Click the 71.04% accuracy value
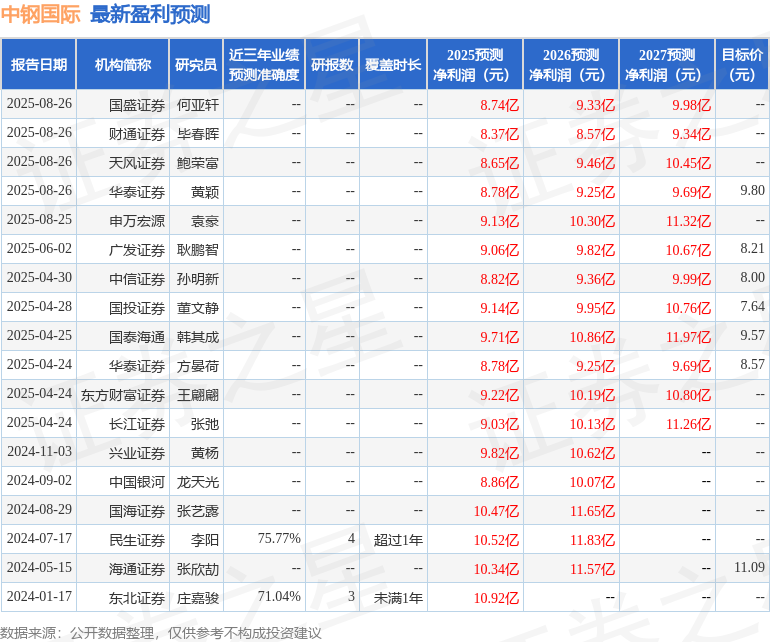The image size is (770, 642). tap(279, 596)
